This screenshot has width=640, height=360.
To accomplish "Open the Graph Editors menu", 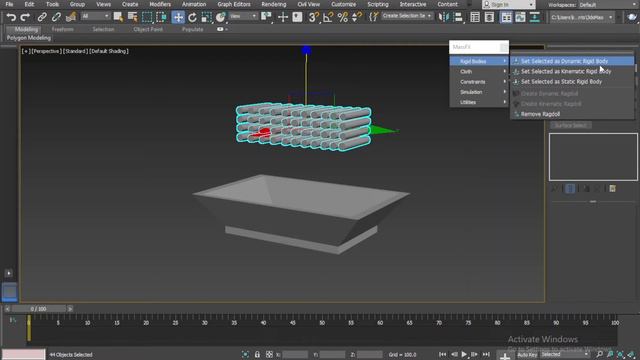I will pos(233,4).
